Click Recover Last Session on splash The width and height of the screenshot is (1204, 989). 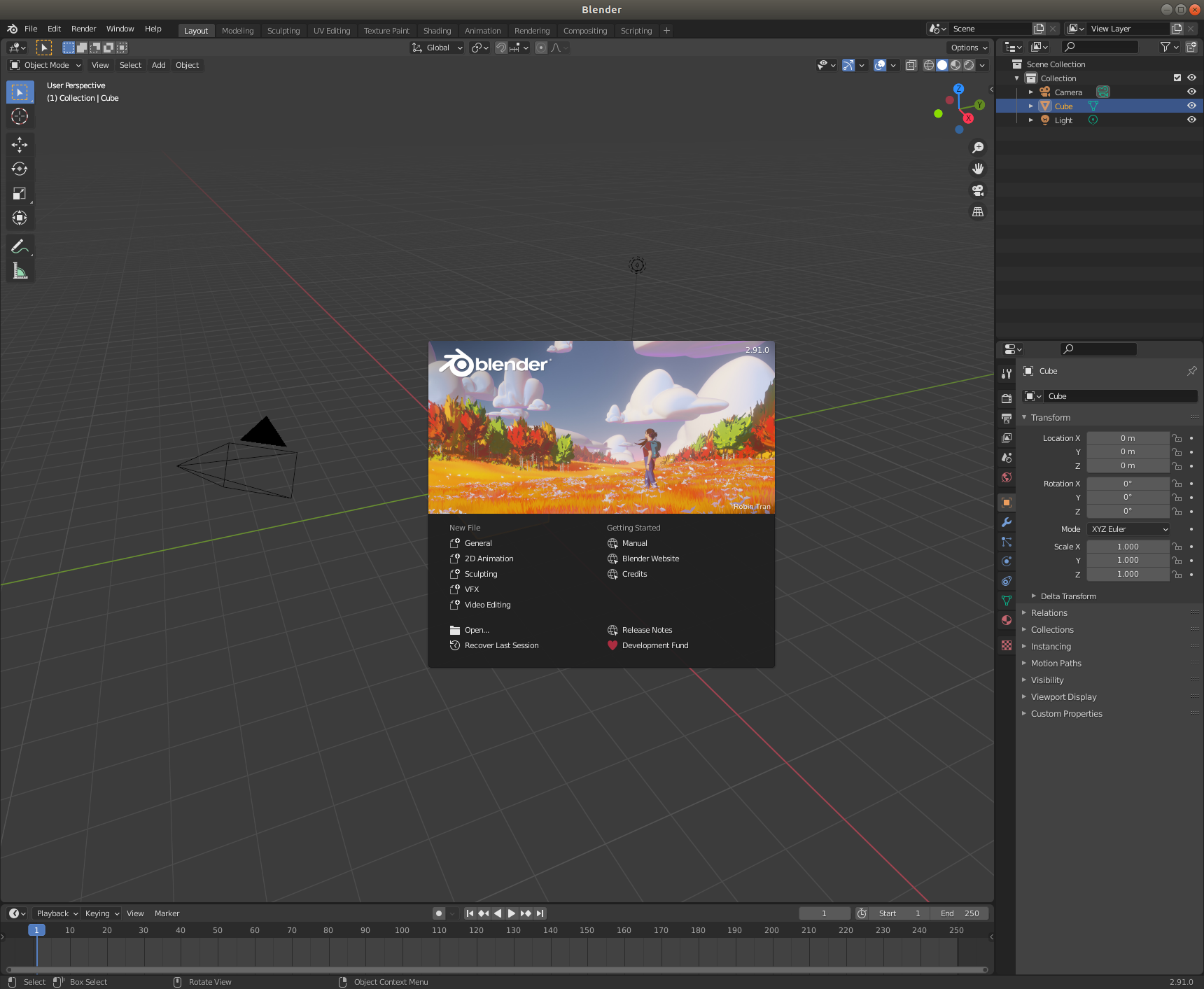tap(494, 645)
